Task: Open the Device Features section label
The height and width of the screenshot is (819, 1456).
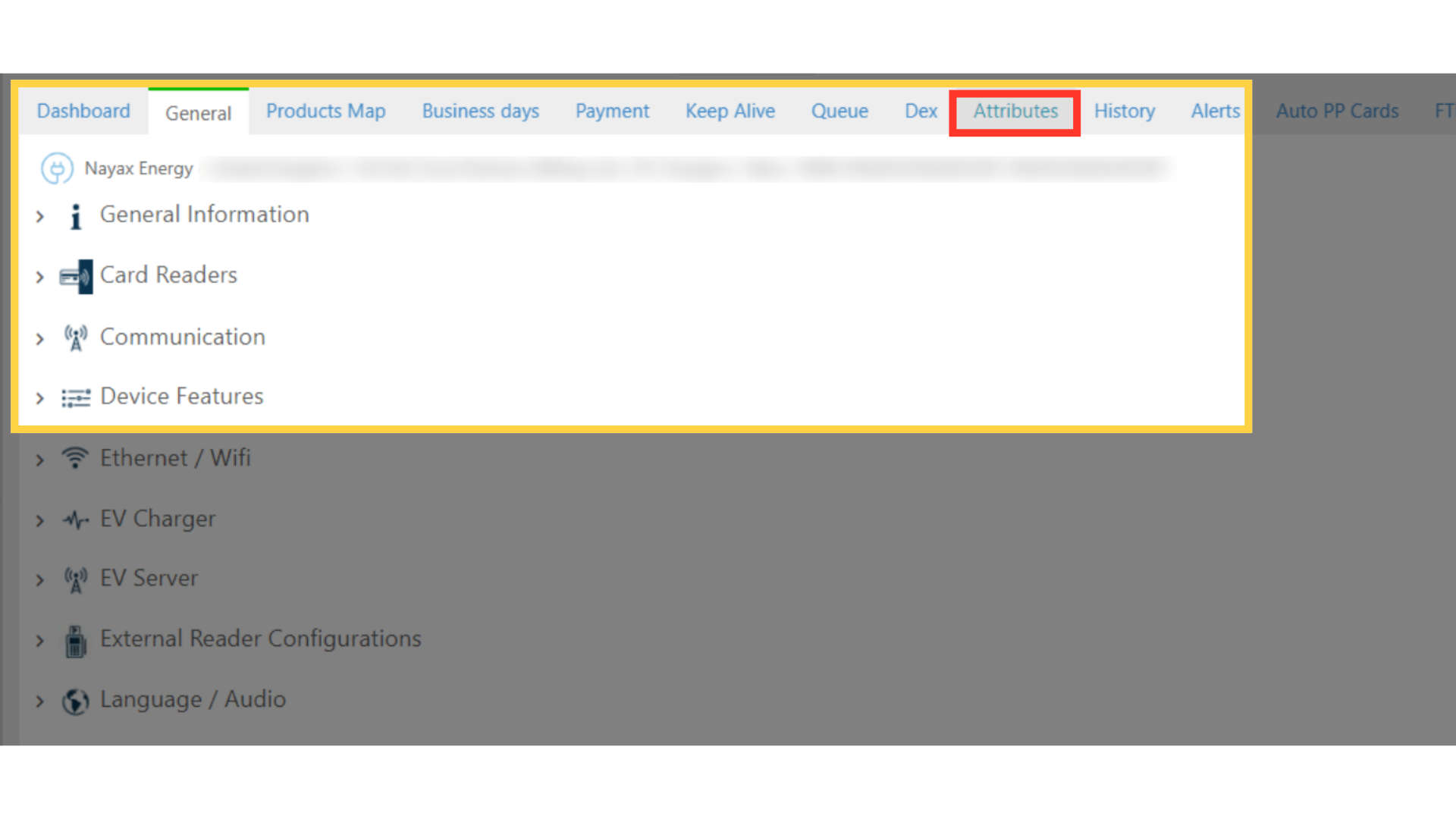Action: pos(182,397)
